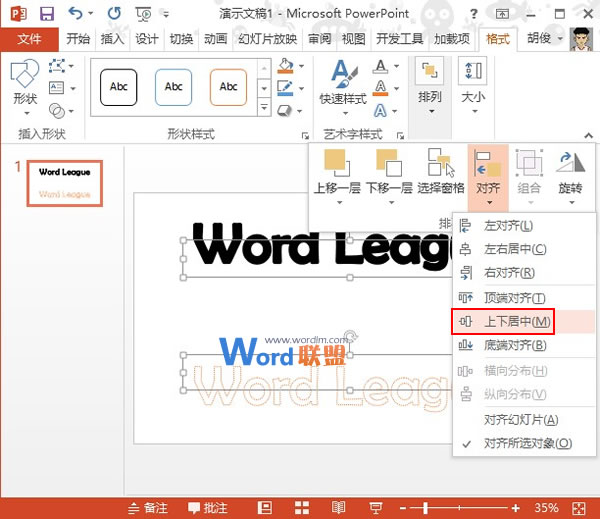
Task: Start Slide Show from status bar
Action: [x=376, y=508]
